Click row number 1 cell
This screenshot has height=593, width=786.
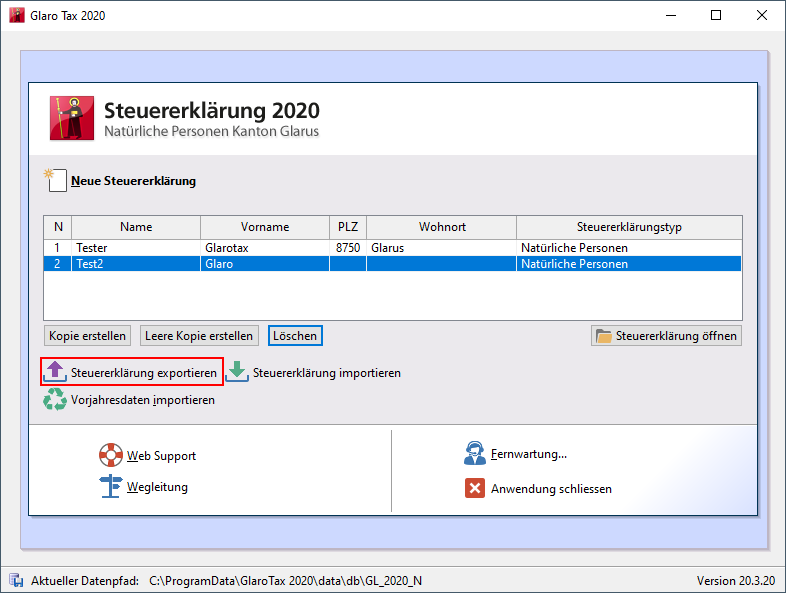58,248
